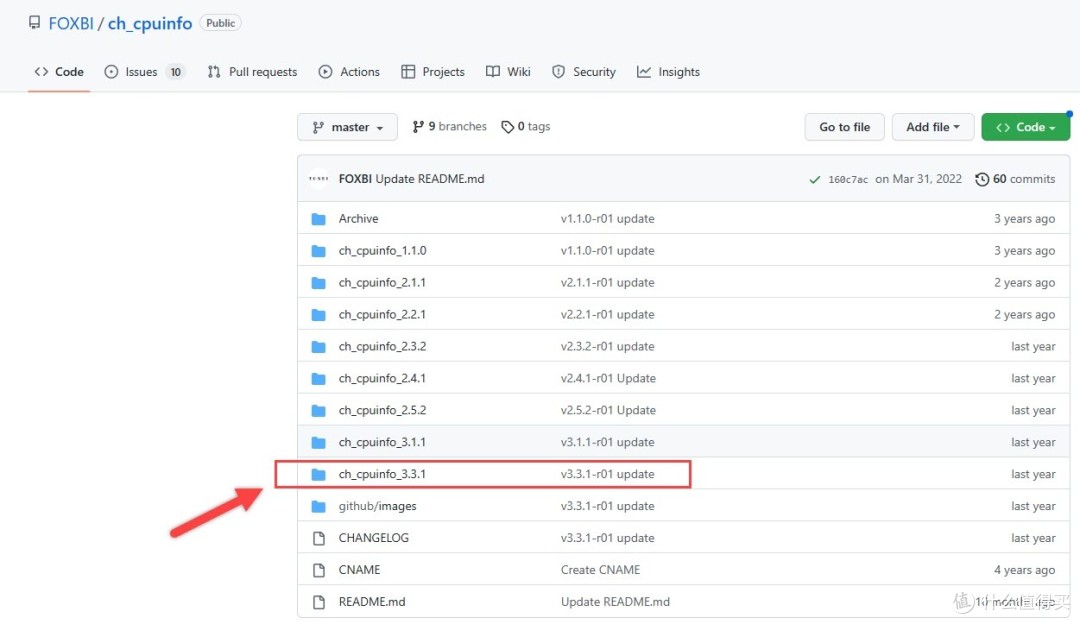Open the ch_cpuinfo_2.5.2 folder
Viewport: 1080px width, 624px height.
(x=382, y=410)
